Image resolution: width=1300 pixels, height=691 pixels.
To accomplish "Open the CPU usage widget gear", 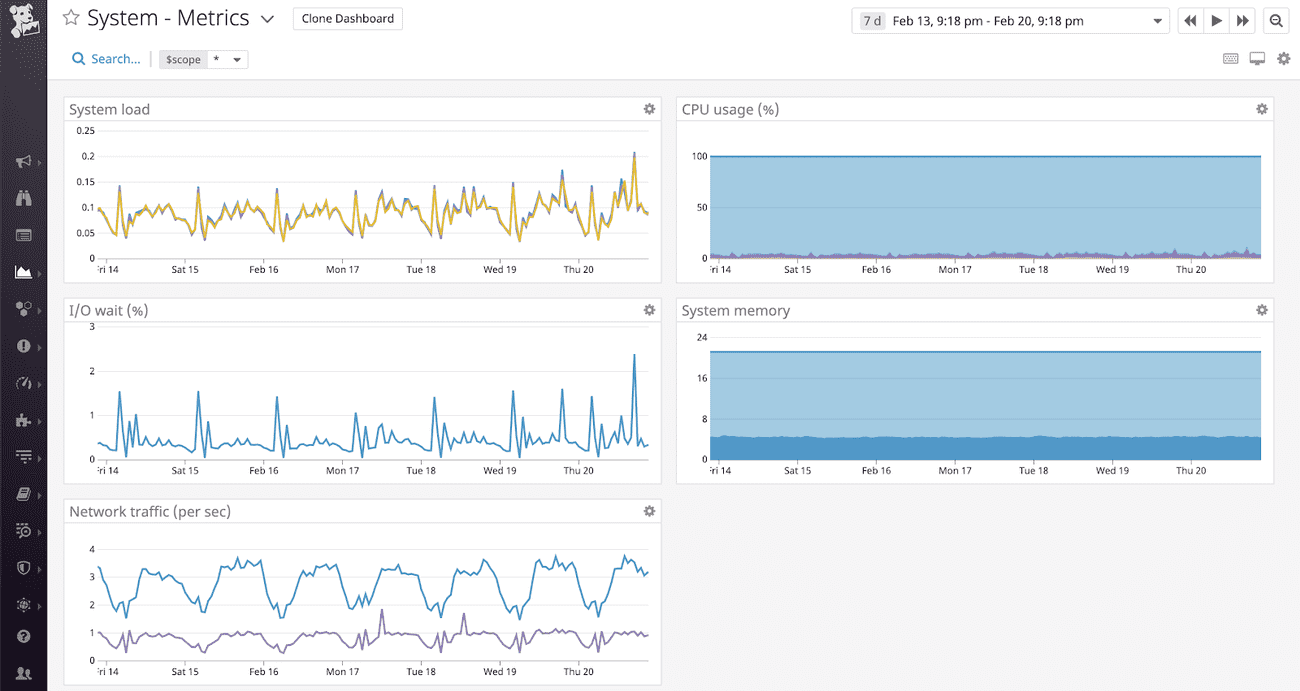I will [1262, 109].
